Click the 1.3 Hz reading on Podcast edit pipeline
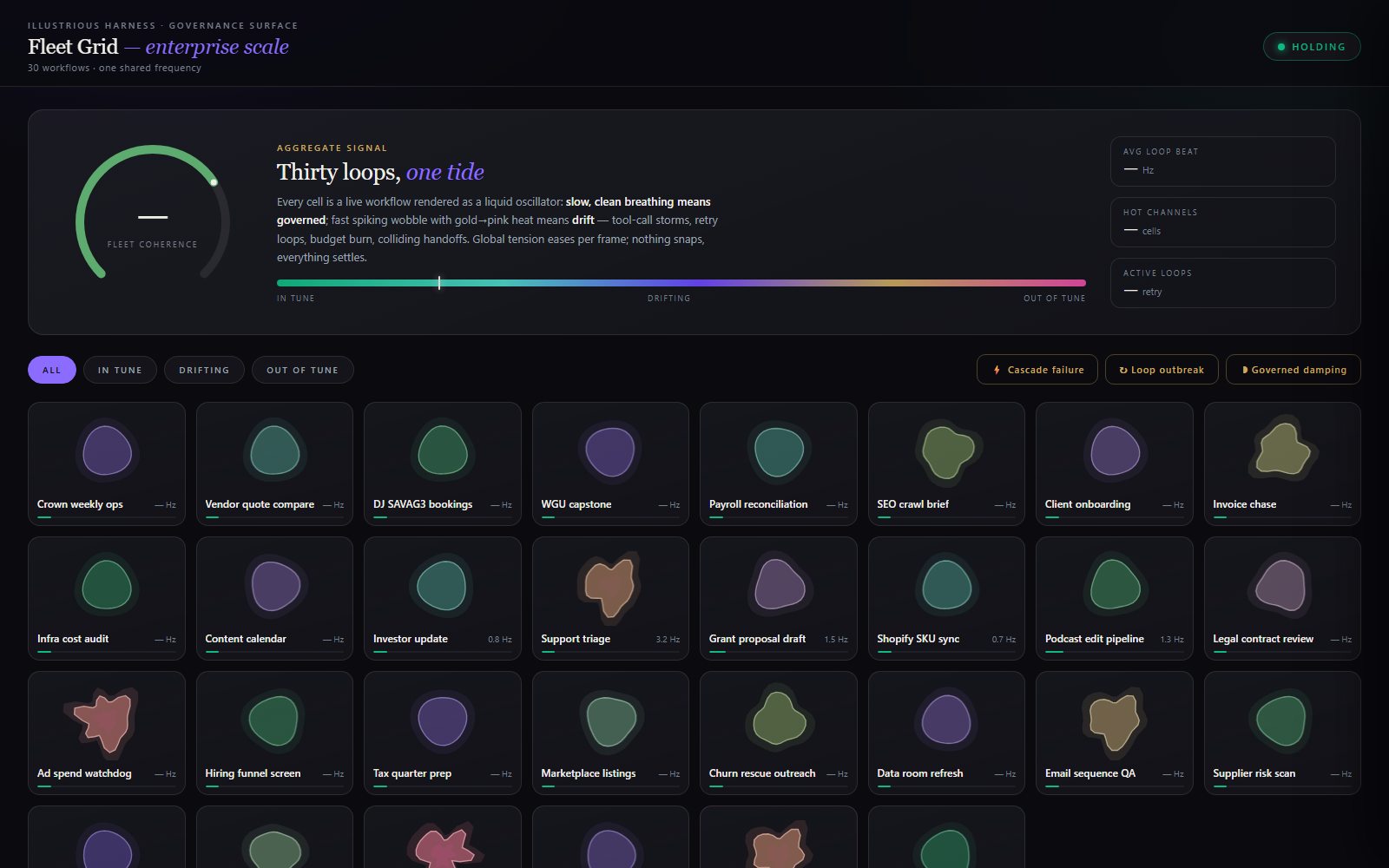The height and width of the screenshot is (868, 1389). [1172, 640]
